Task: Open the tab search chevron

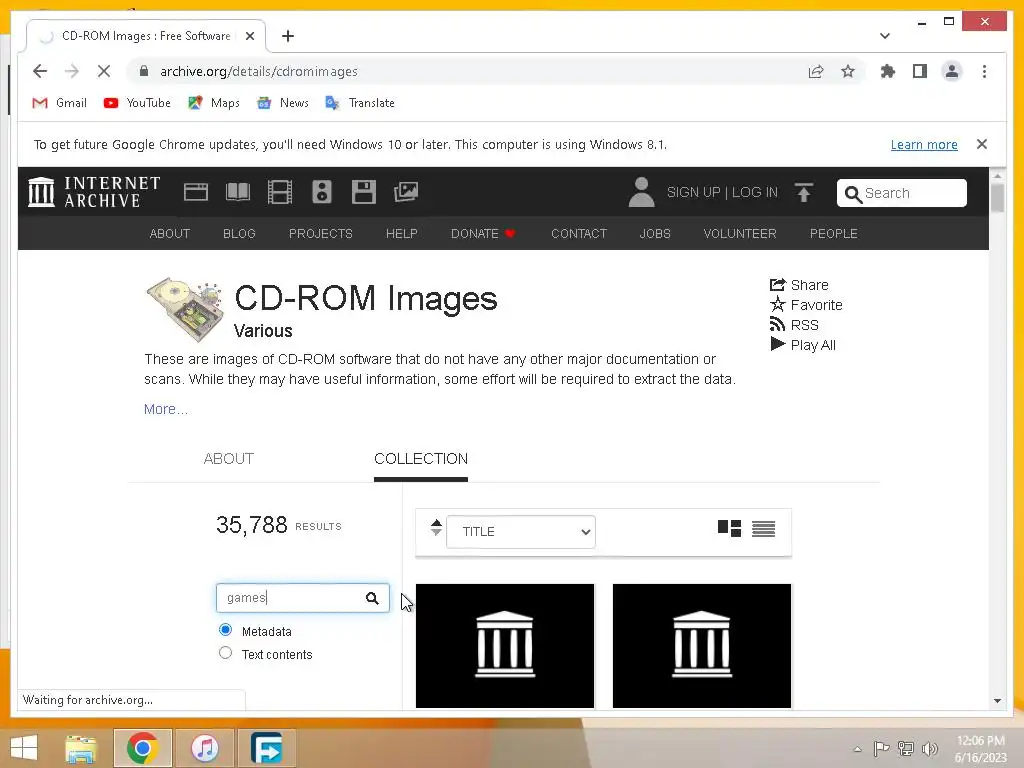Action: point(885,36)
